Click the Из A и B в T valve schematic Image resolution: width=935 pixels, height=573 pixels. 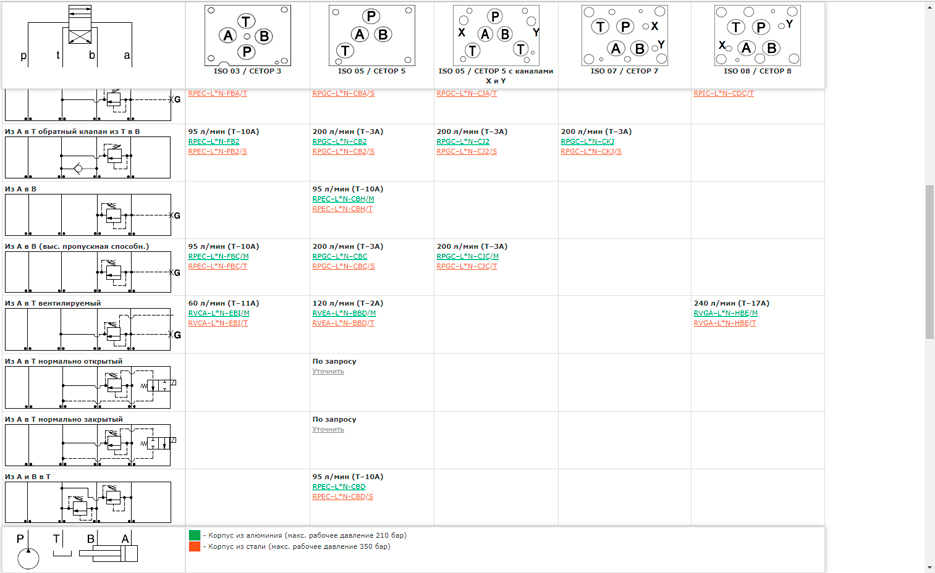[88, 503]
